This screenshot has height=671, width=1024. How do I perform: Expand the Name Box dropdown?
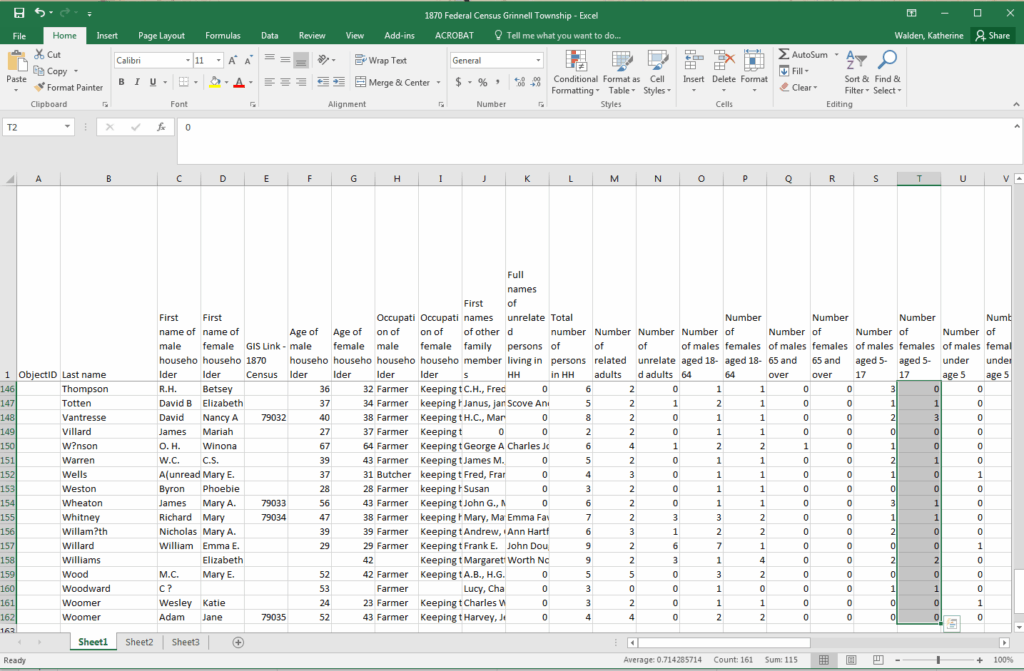pos(67,127)
